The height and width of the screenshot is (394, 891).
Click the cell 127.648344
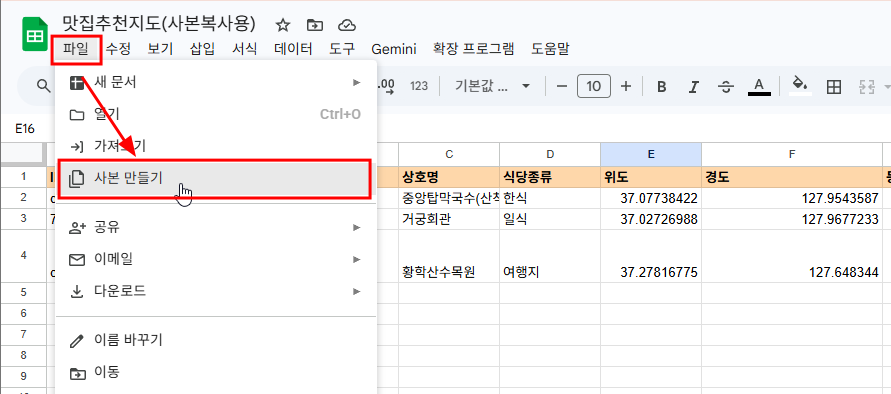tap(792, 256)
